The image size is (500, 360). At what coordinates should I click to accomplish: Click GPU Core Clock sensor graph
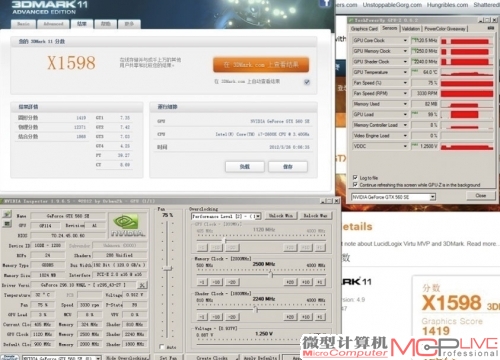point(467,41)
